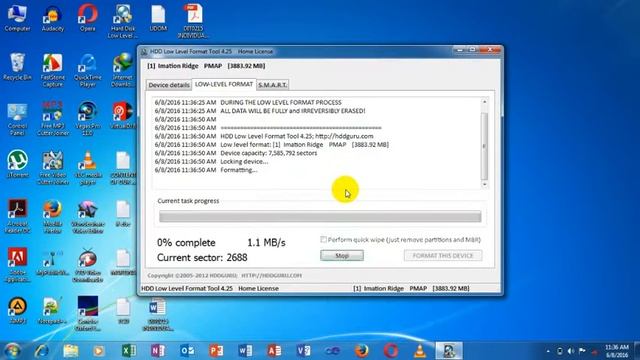Open Firefox from the taskbar
Screen dimensions: 640x360
361,351
